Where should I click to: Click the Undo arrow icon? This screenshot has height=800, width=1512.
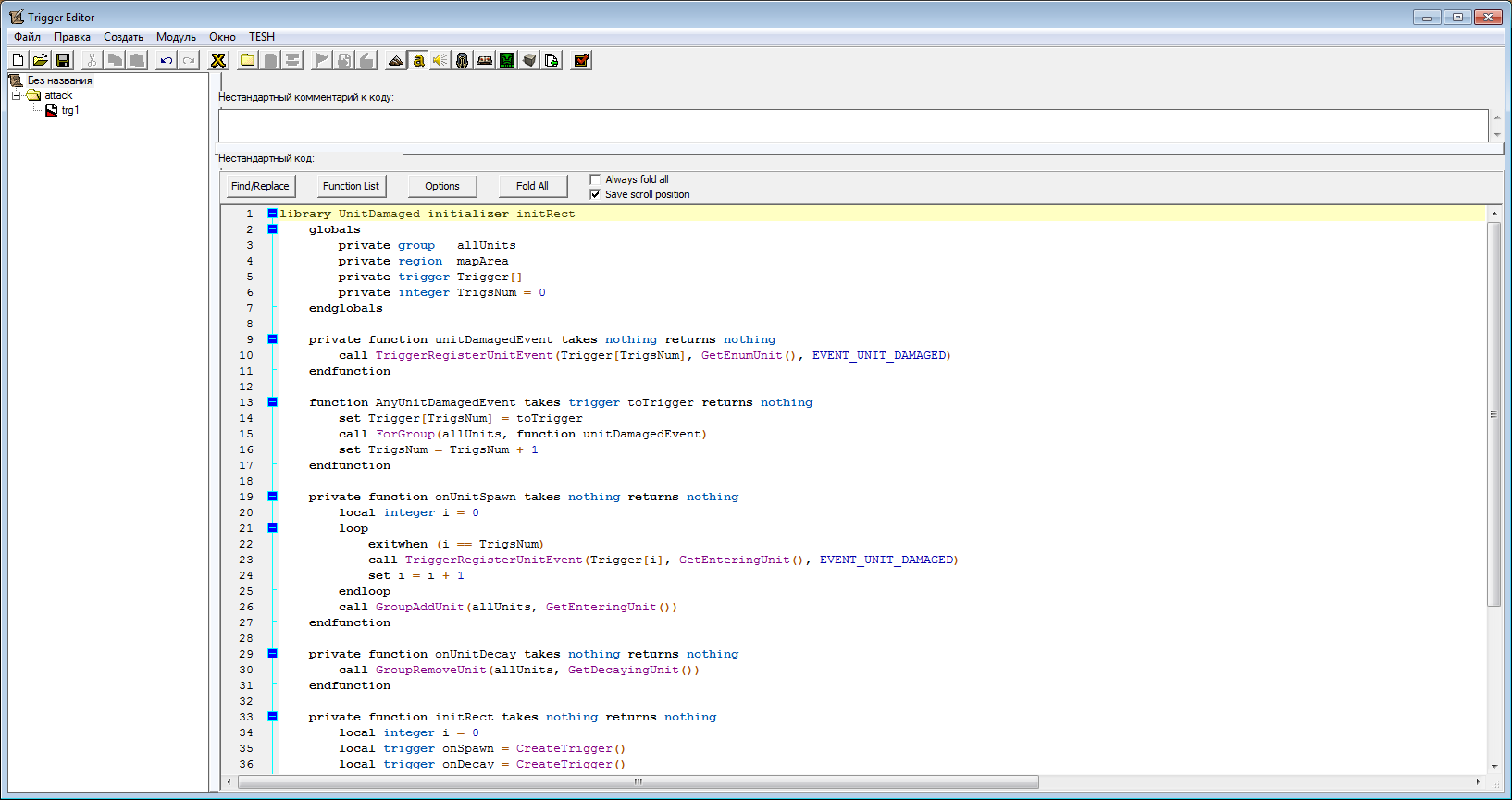tap(167, 60)
